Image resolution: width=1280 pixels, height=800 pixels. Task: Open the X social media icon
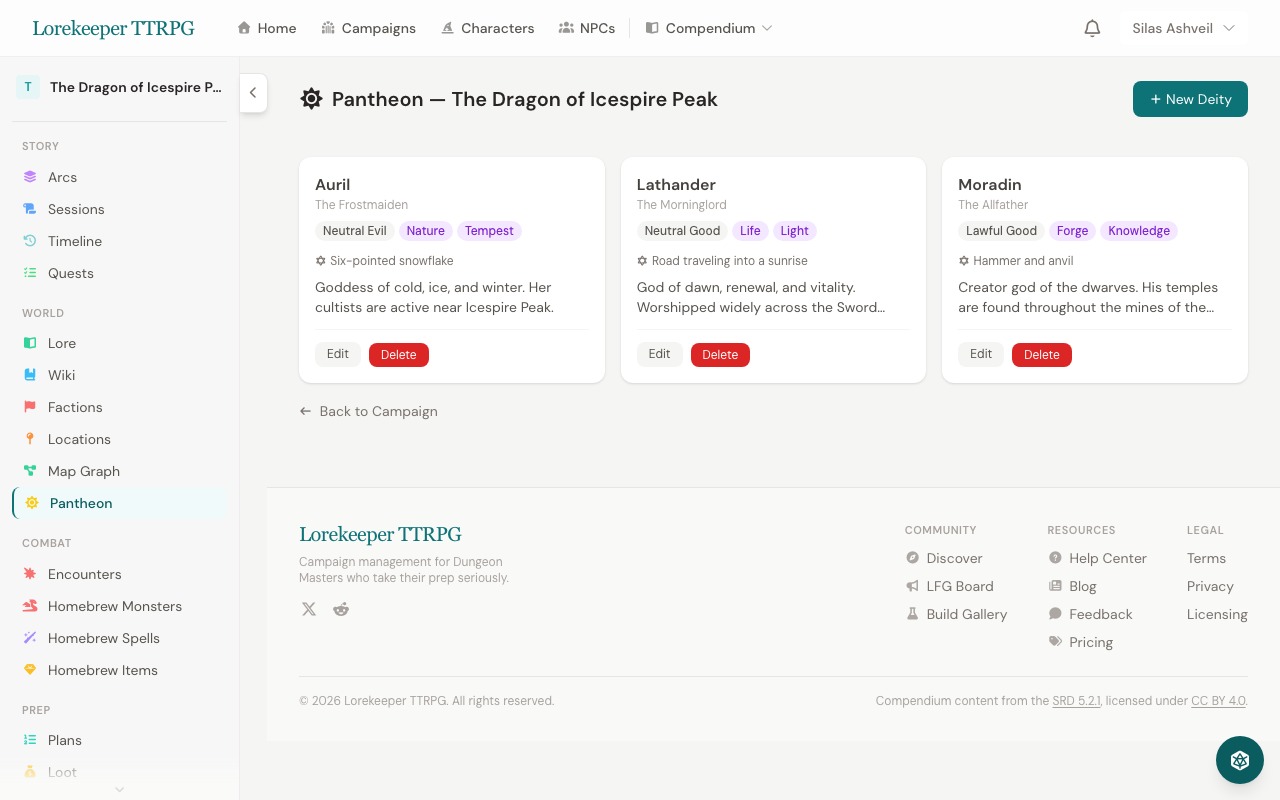coord(309,609)
